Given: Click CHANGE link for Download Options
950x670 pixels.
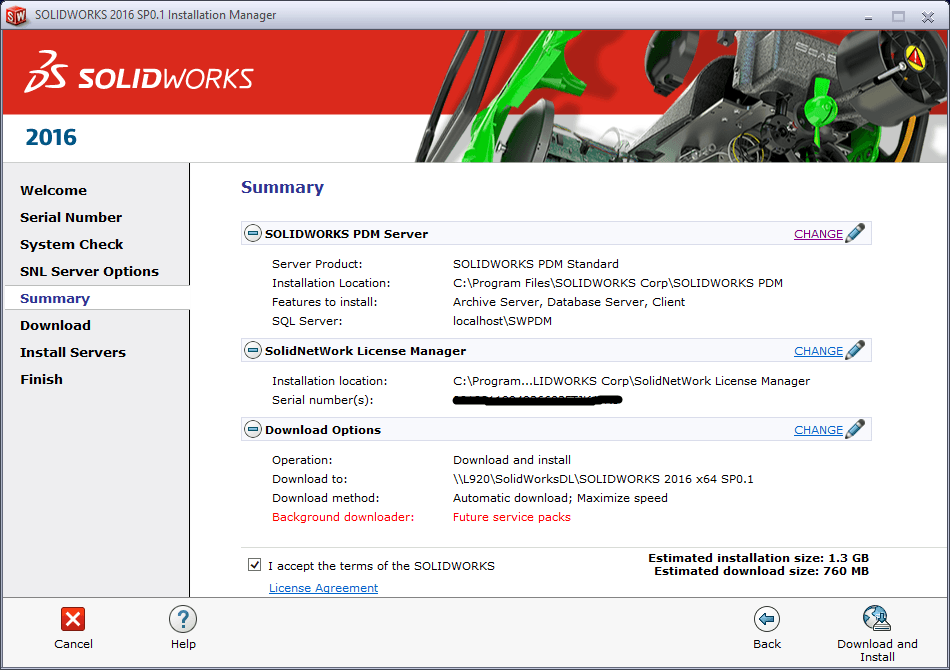Looking at the screenshot, I should tap(818, 430).
